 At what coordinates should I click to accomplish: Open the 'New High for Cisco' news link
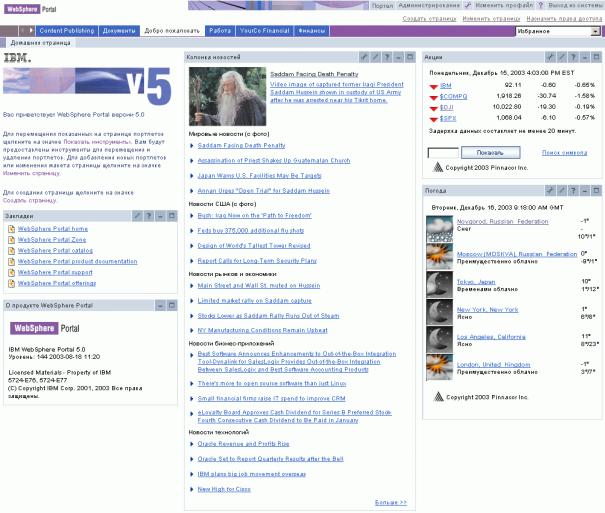[224, 489]
